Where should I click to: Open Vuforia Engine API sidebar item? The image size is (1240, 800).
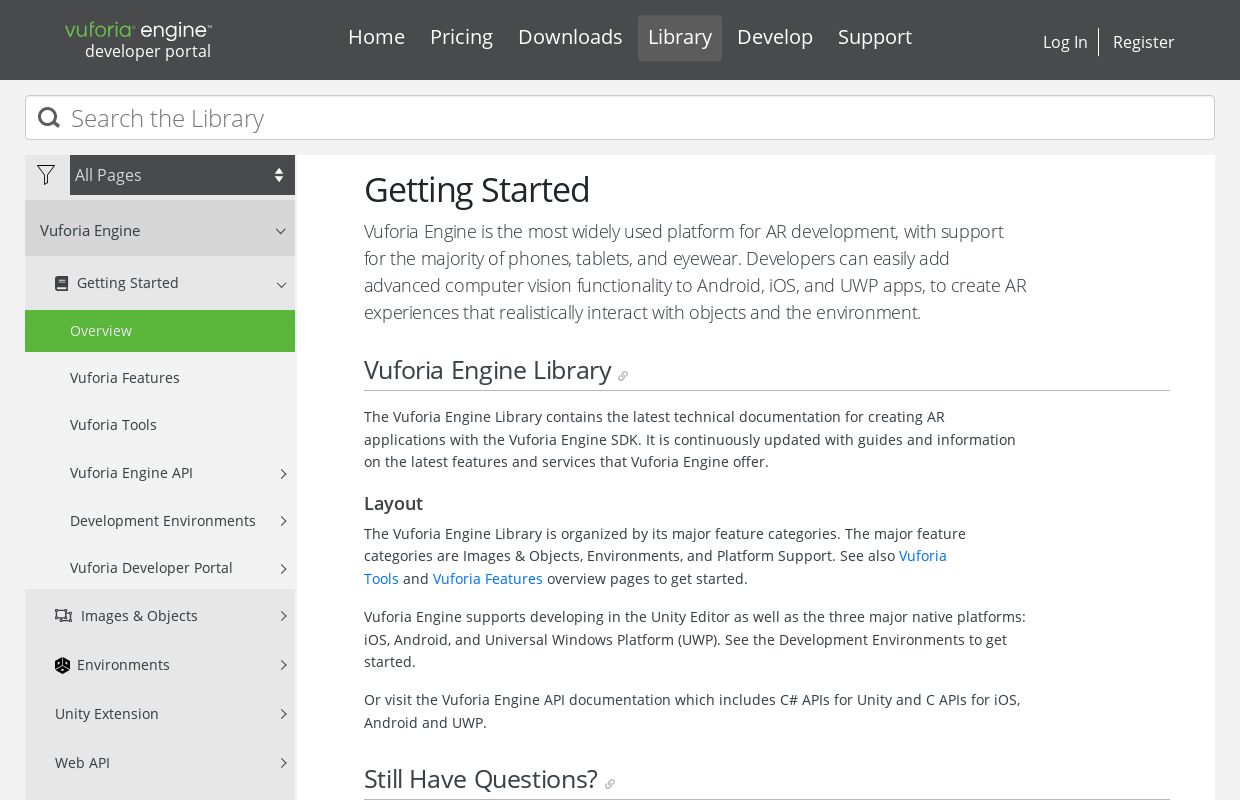point(131,473)
